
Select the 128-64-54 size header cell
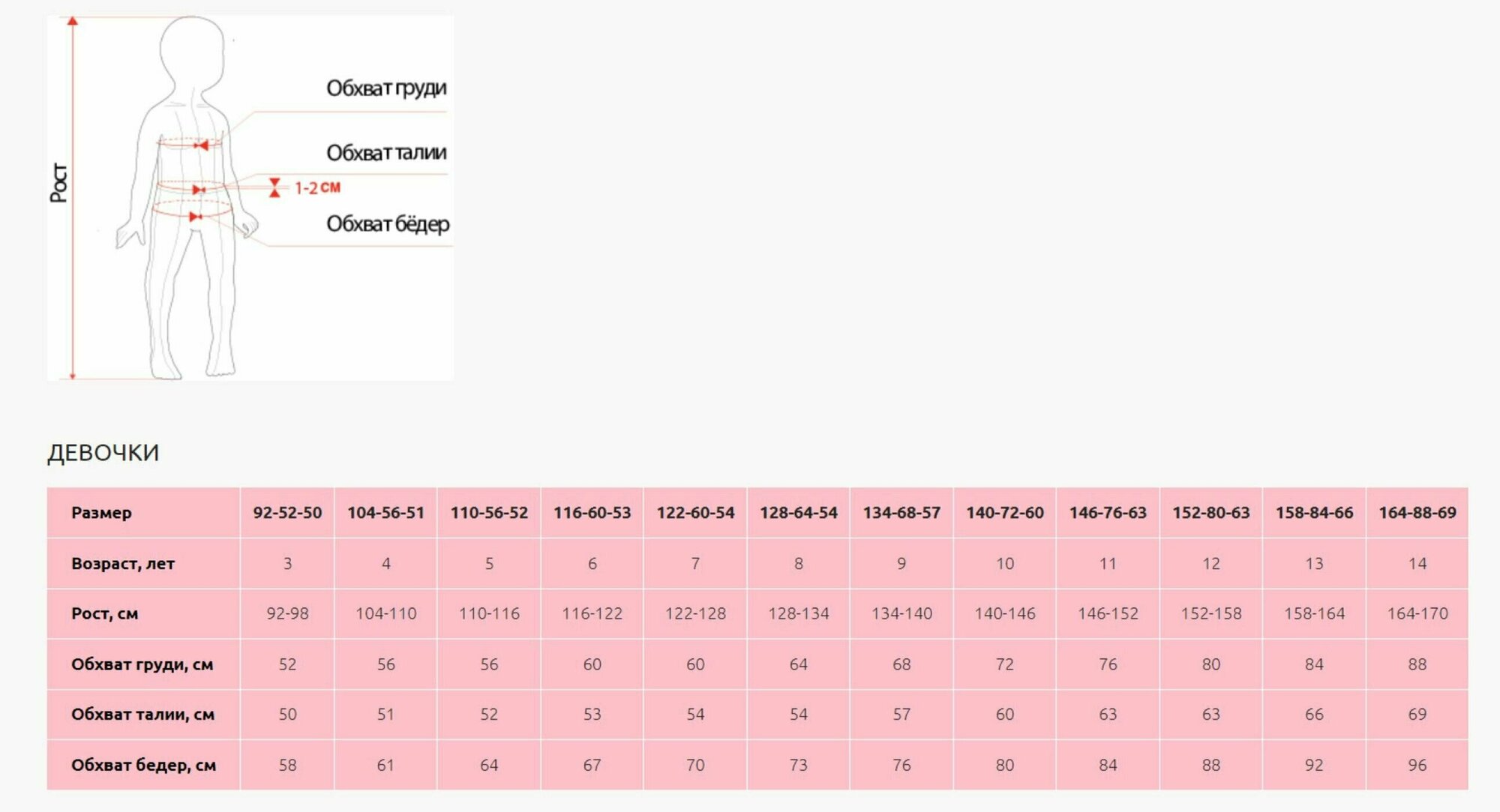click(798, 513)
